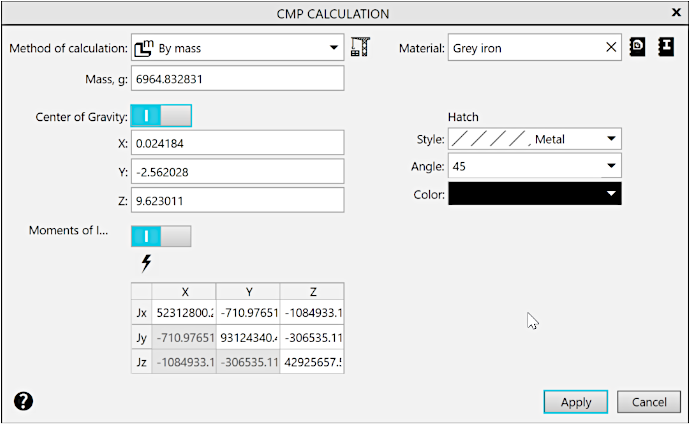Open help with the question mark icon
The width and height of the screenshot is (690, 424).
click(24, 401)
